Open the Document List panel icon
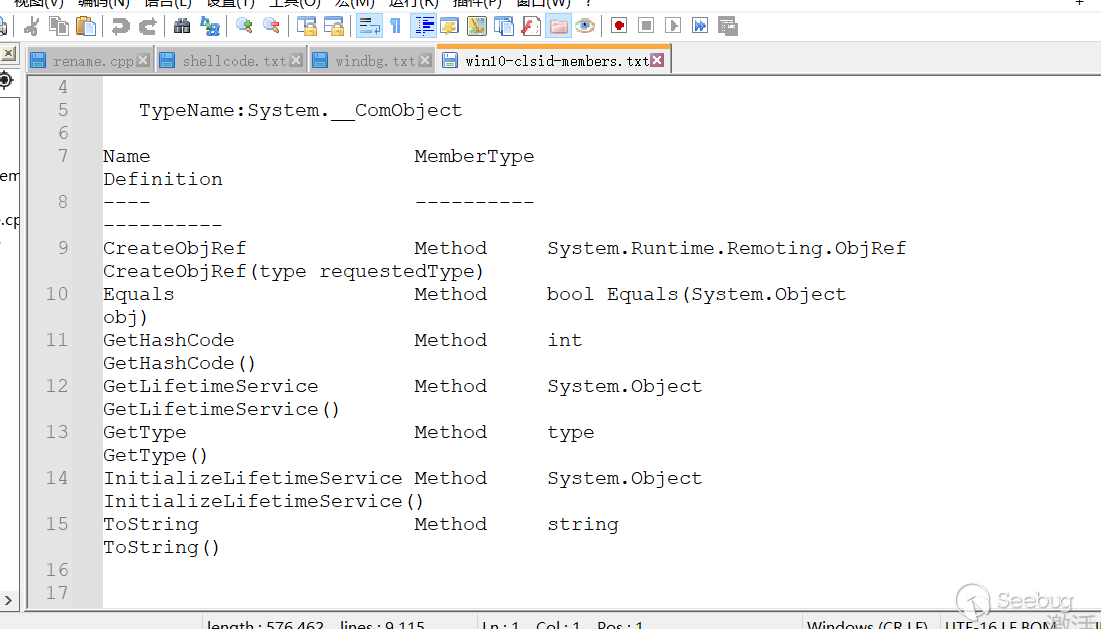Screen dimensions: 1101x629 click(x=504, y=27)
